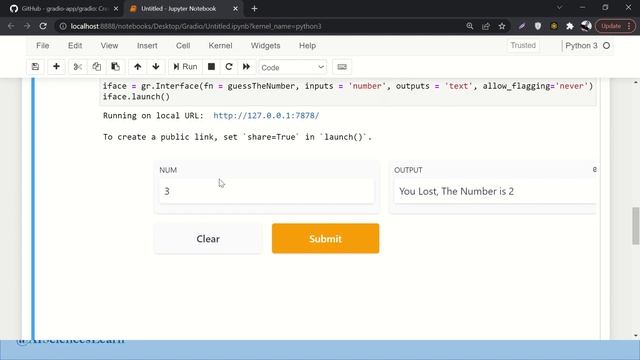
Task: Close the GitHub gradio-app tab
Action: click(x=116, y=9)
